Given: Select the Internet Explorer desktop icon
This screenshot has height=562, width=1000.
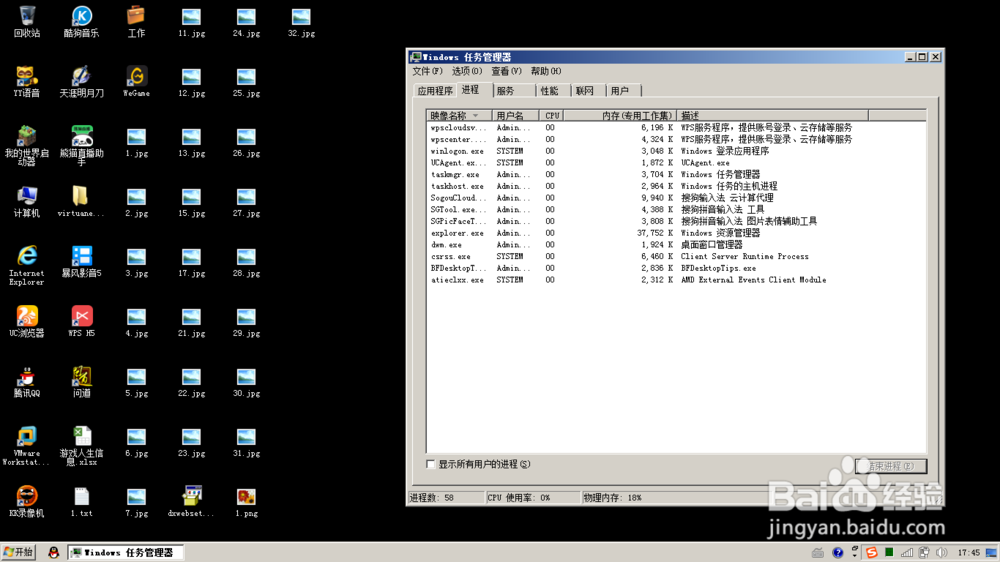Looking at the screenshot, I should point(27,265).
